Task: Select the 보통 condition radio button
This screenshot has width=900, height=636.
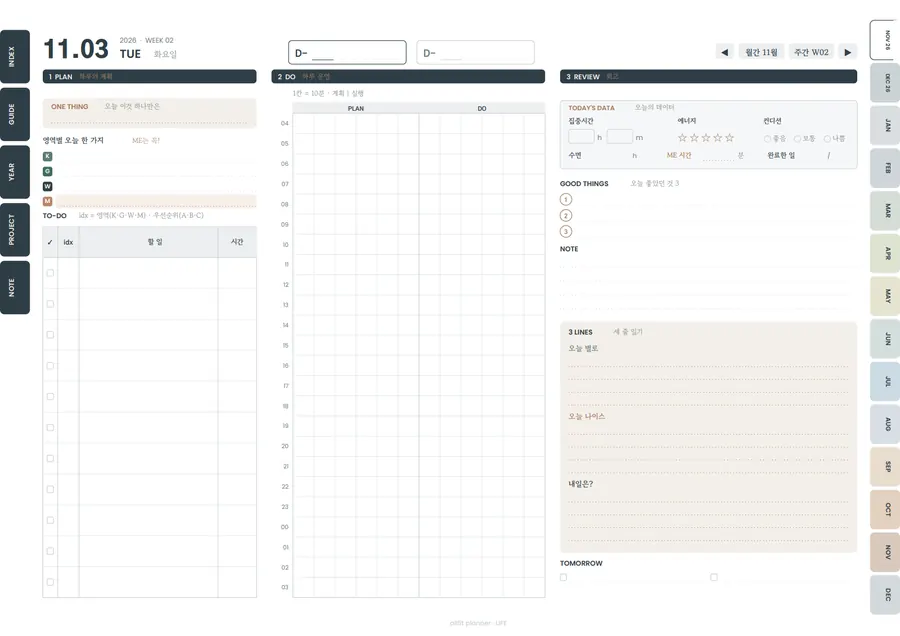Action: (x=797, y=139)
